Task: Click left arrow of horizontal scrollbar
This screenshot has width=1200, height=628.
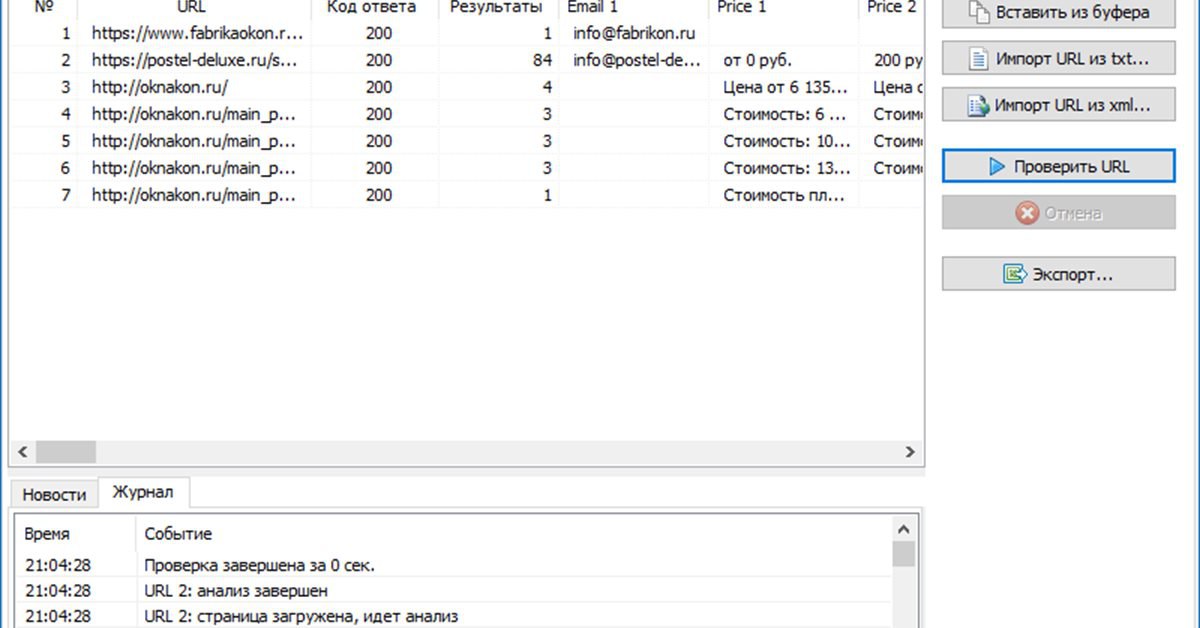Action: click(22, 452)
